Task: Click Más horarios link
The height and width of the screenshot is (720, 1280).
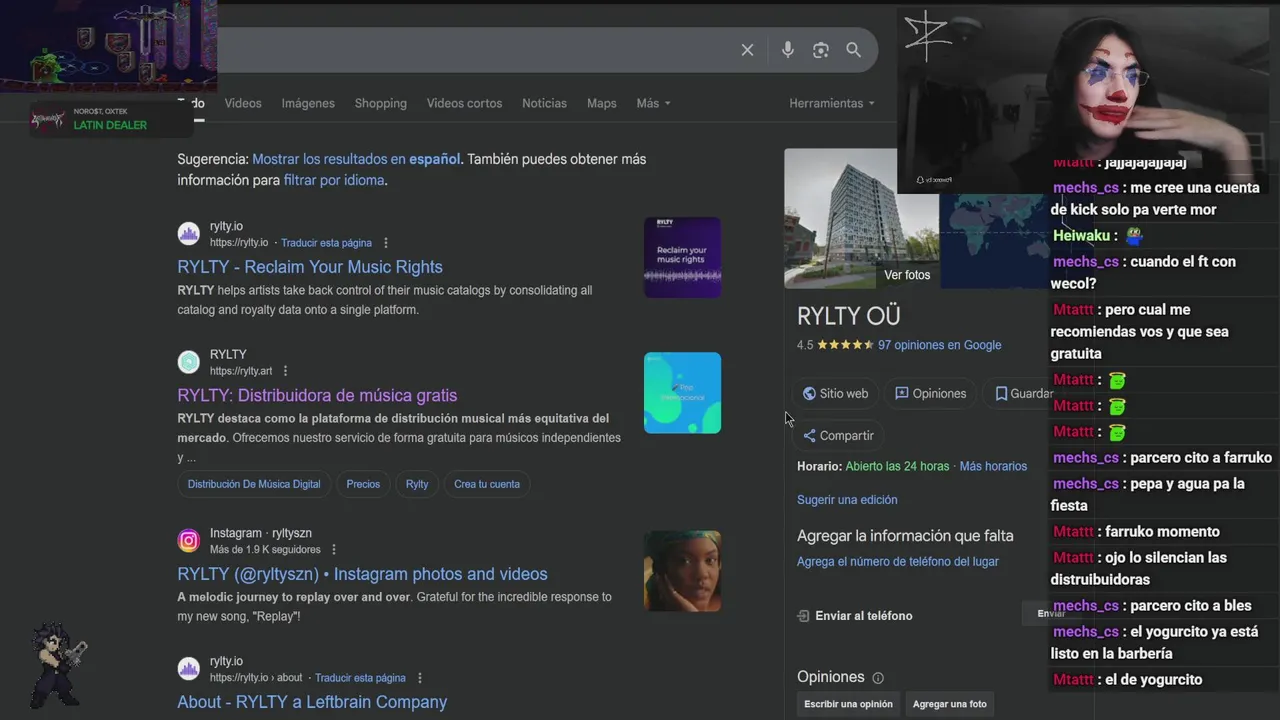Action: coord(993,466)
